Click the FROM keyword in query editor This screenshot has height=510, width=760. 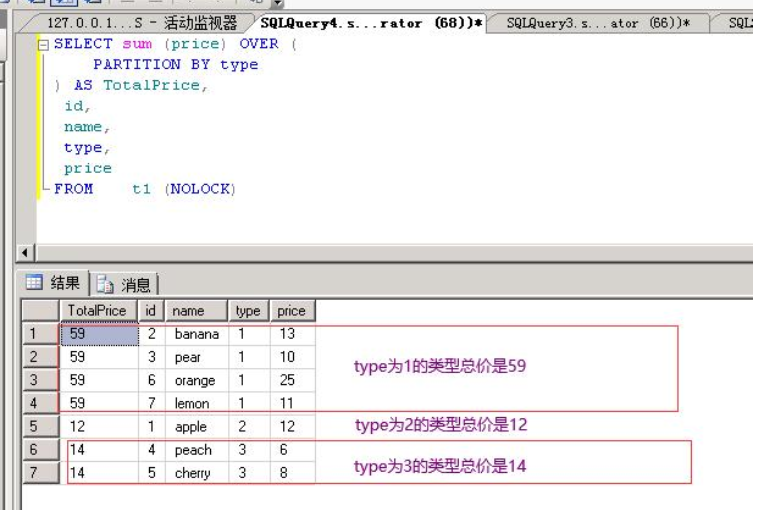[x=73, y=189]
